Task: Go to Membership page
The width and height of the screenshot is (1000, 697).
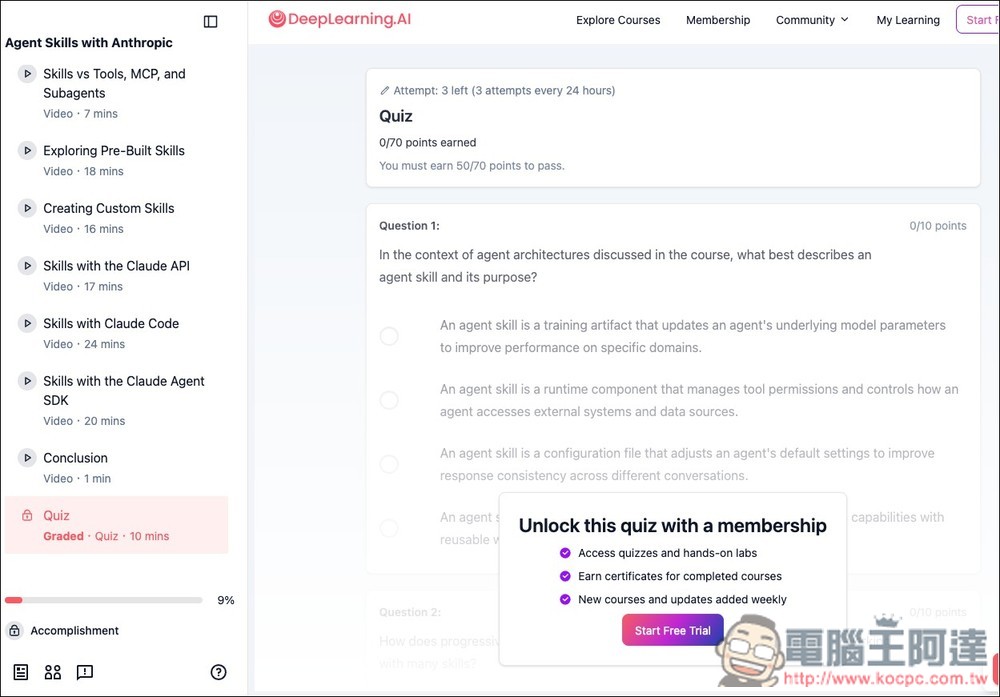Action: pyautogui.click(x=718, y=20)
